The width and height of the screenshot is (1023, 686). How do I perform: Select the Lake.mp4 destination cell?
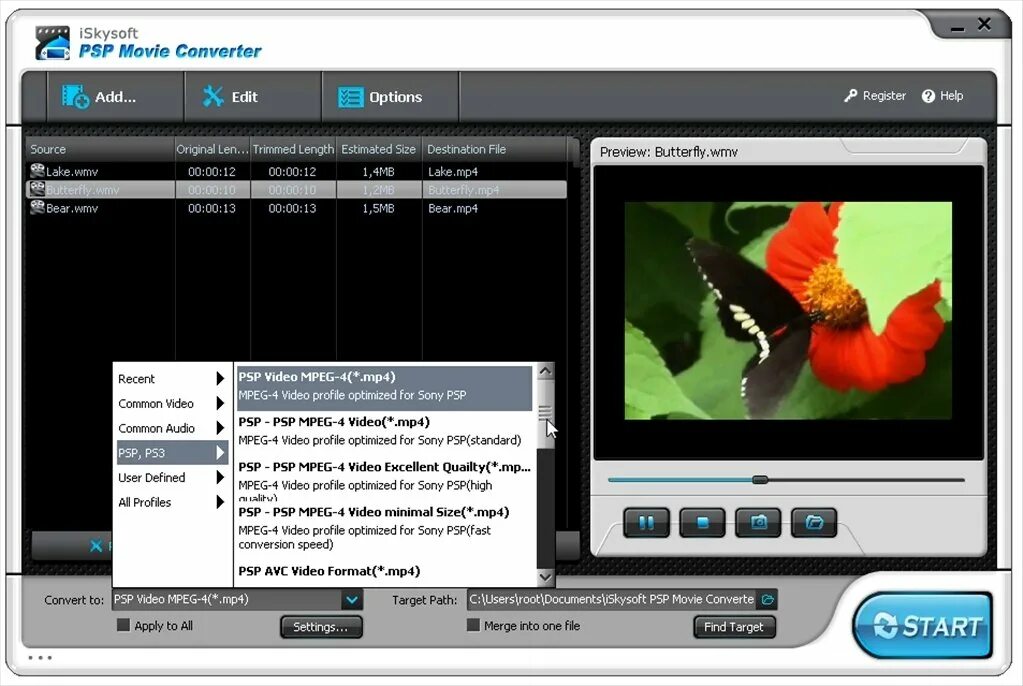click(494, 172)
